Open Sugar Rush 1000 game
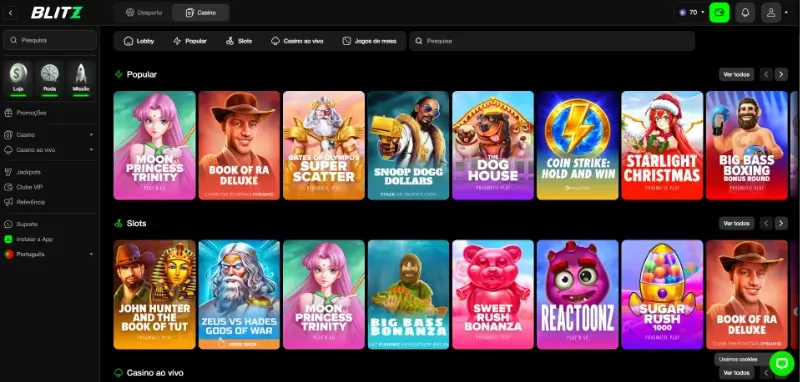The width and height of the screenshot is (800, 382). click(x=662, y=295)
